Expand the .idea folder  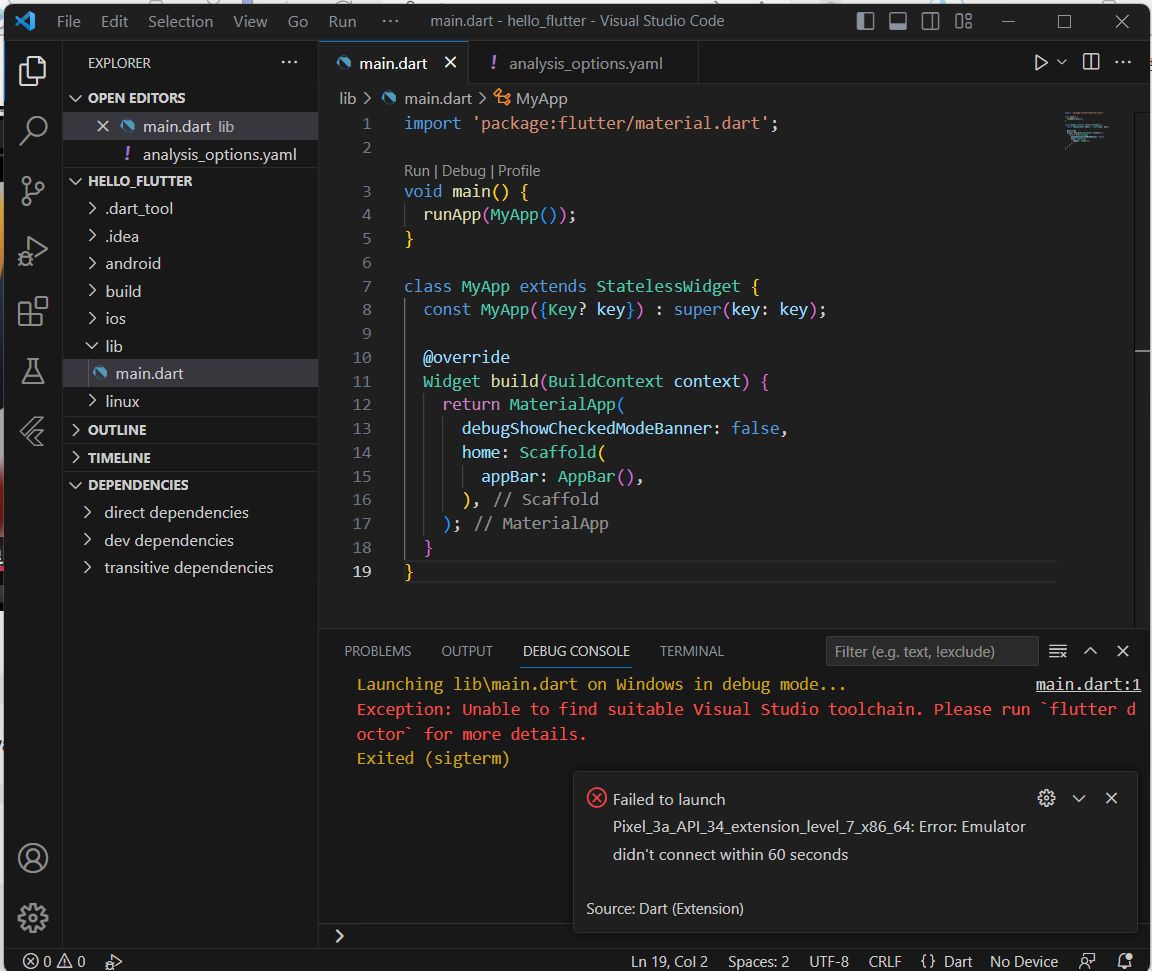pyautogui.click(x=190, y=237)
